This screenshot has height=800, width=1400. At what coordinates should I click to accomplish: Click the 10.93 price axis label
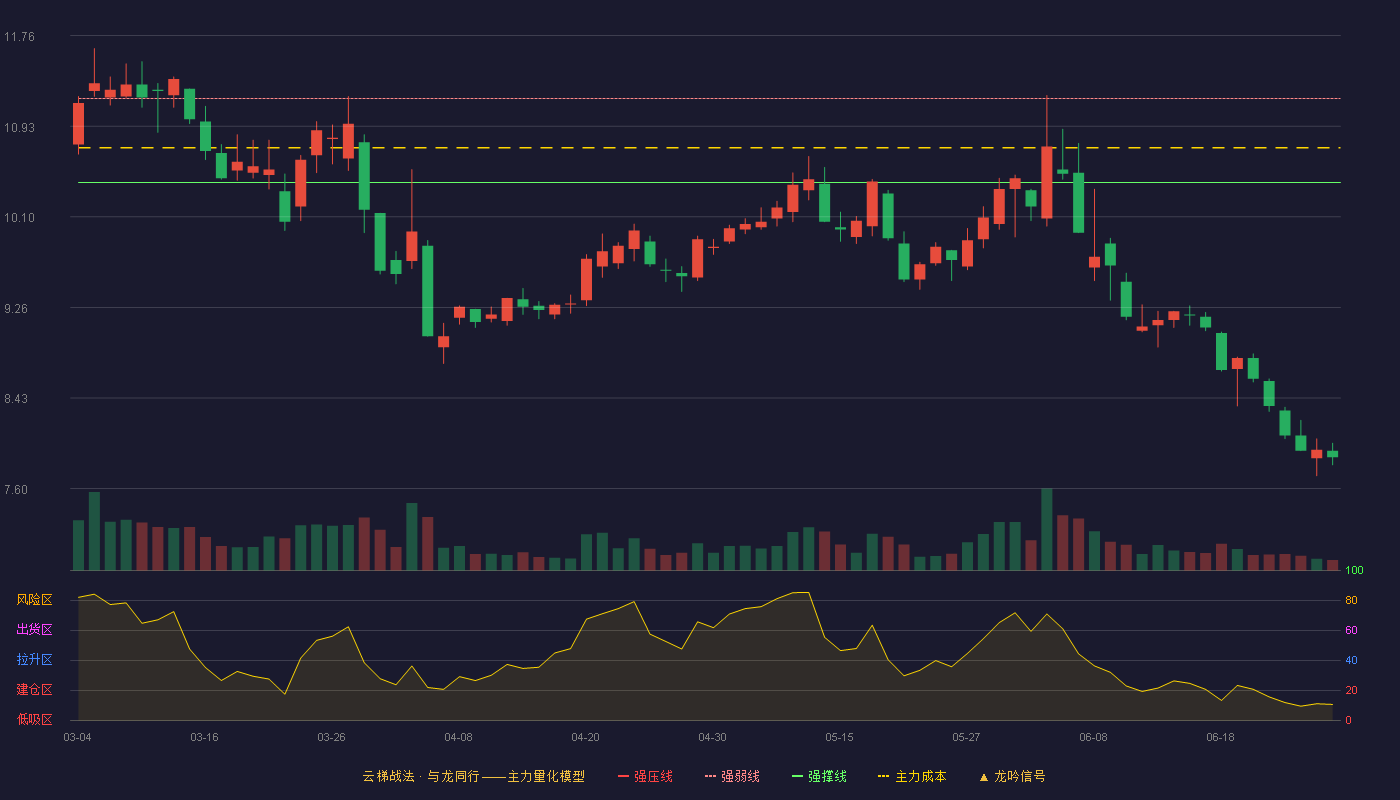coord(19,127)
